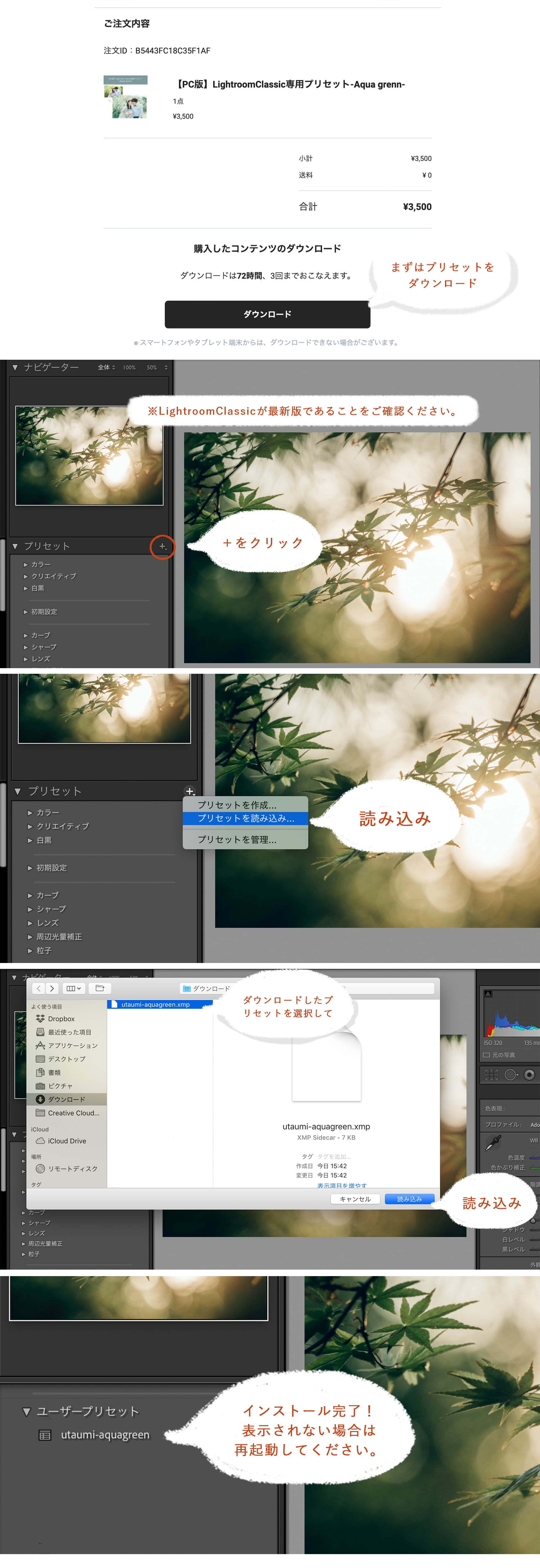Go back using the file dialog's left arrow
Image resolution: width=540 pixels, height=1568 pixels.
pyautogui.click(x=39, y=989)
